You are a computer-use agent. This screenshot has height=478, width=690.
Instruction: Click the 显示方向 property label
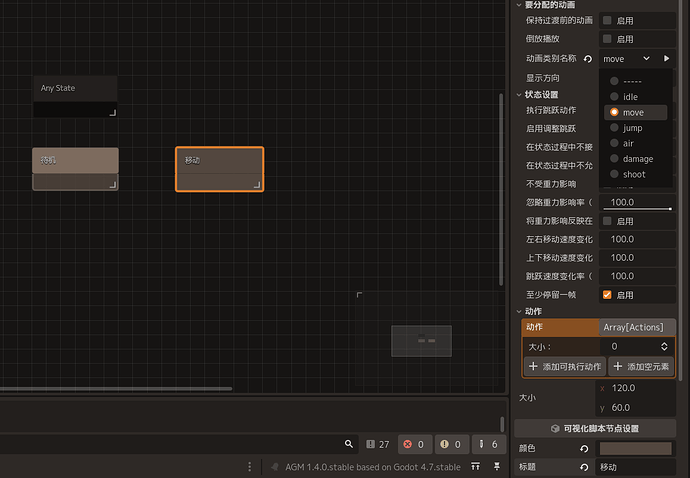pyautogui.click(x=543, y=78)
